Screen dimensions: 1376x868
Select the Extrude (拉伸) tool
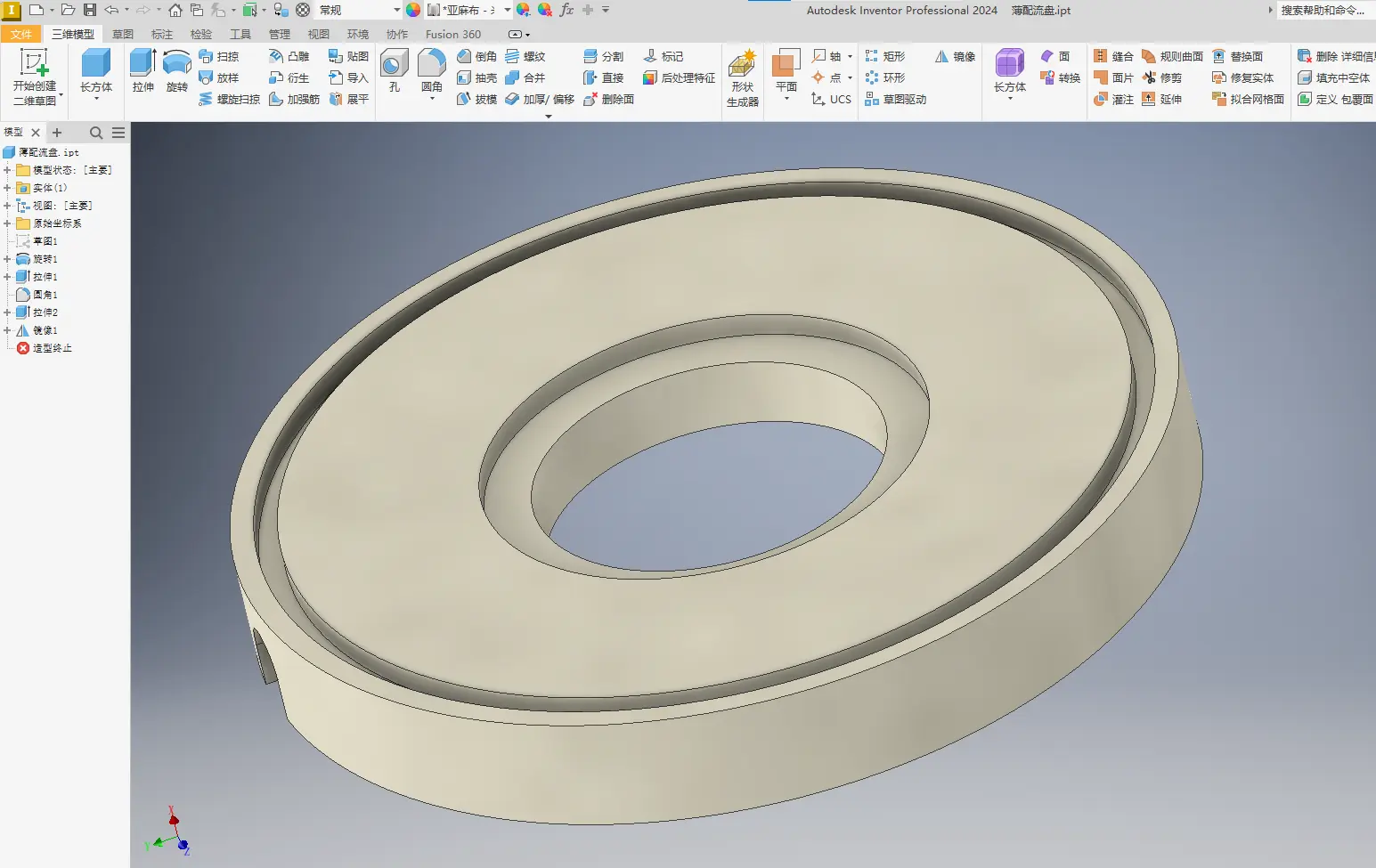click(143, 71)
